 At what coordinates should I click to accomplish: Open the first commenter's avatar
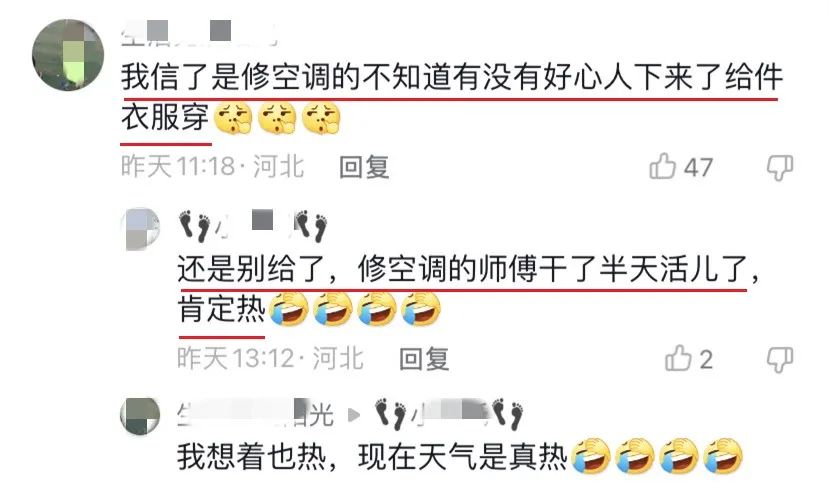pyautogui.click(x=68, y=55)
